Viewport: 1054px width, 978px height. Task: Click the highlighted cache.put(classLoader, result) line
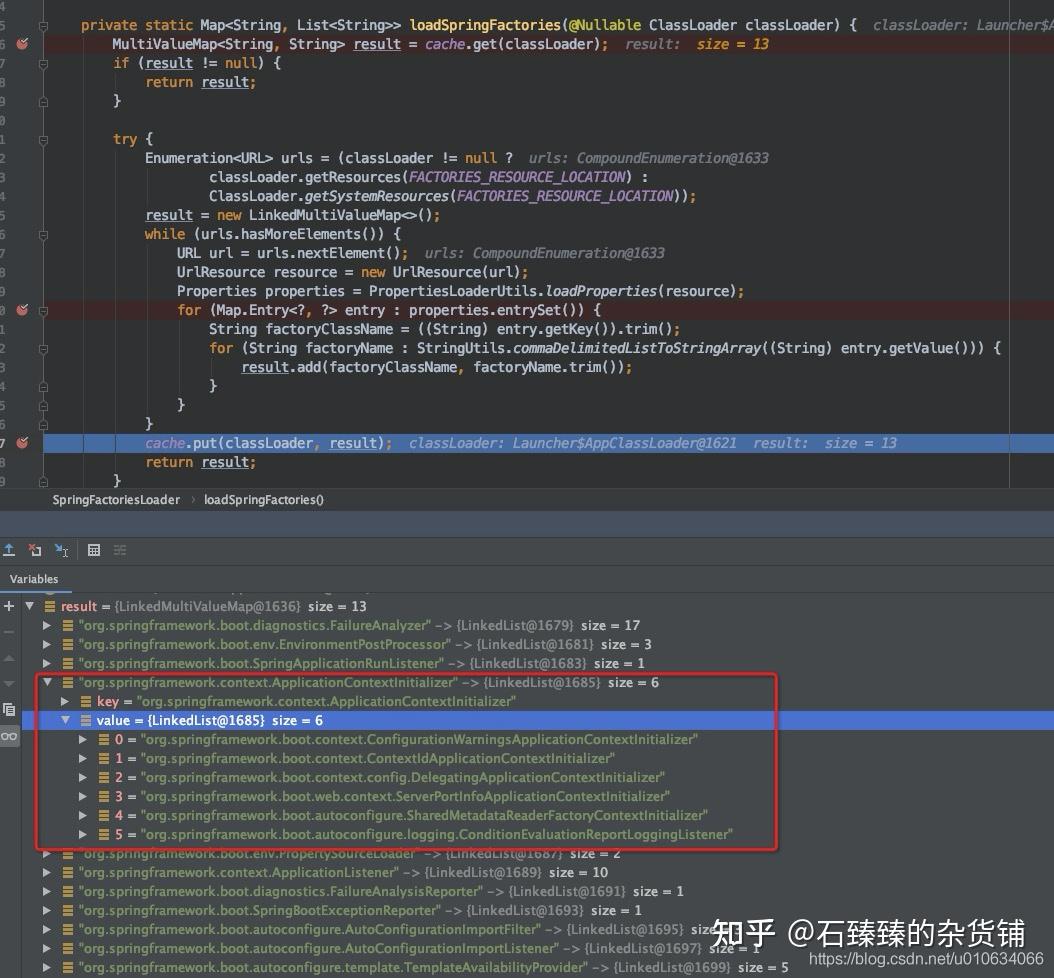coord(549,443)
